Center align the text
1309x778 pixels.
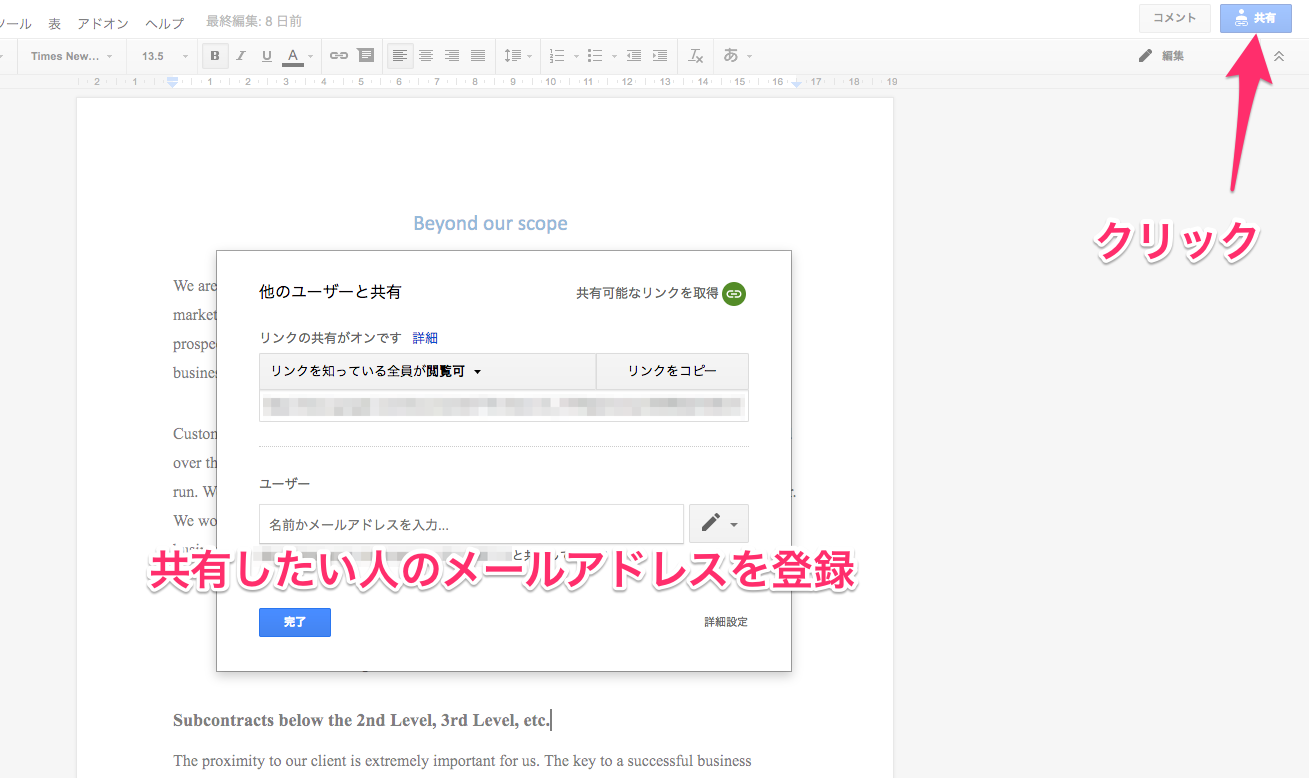pyautogui.click(x=426, y=56)
